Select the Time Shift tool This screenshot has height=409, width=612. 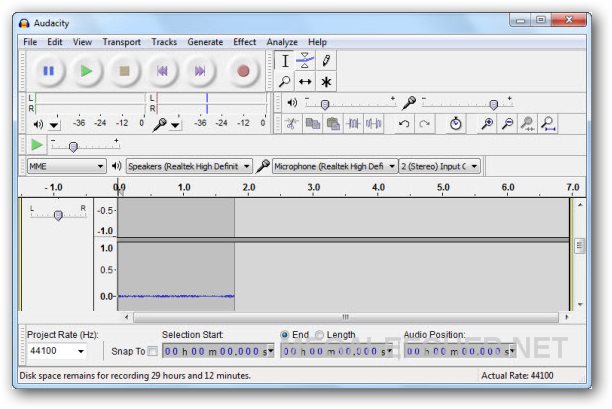(x=305, y=82)
